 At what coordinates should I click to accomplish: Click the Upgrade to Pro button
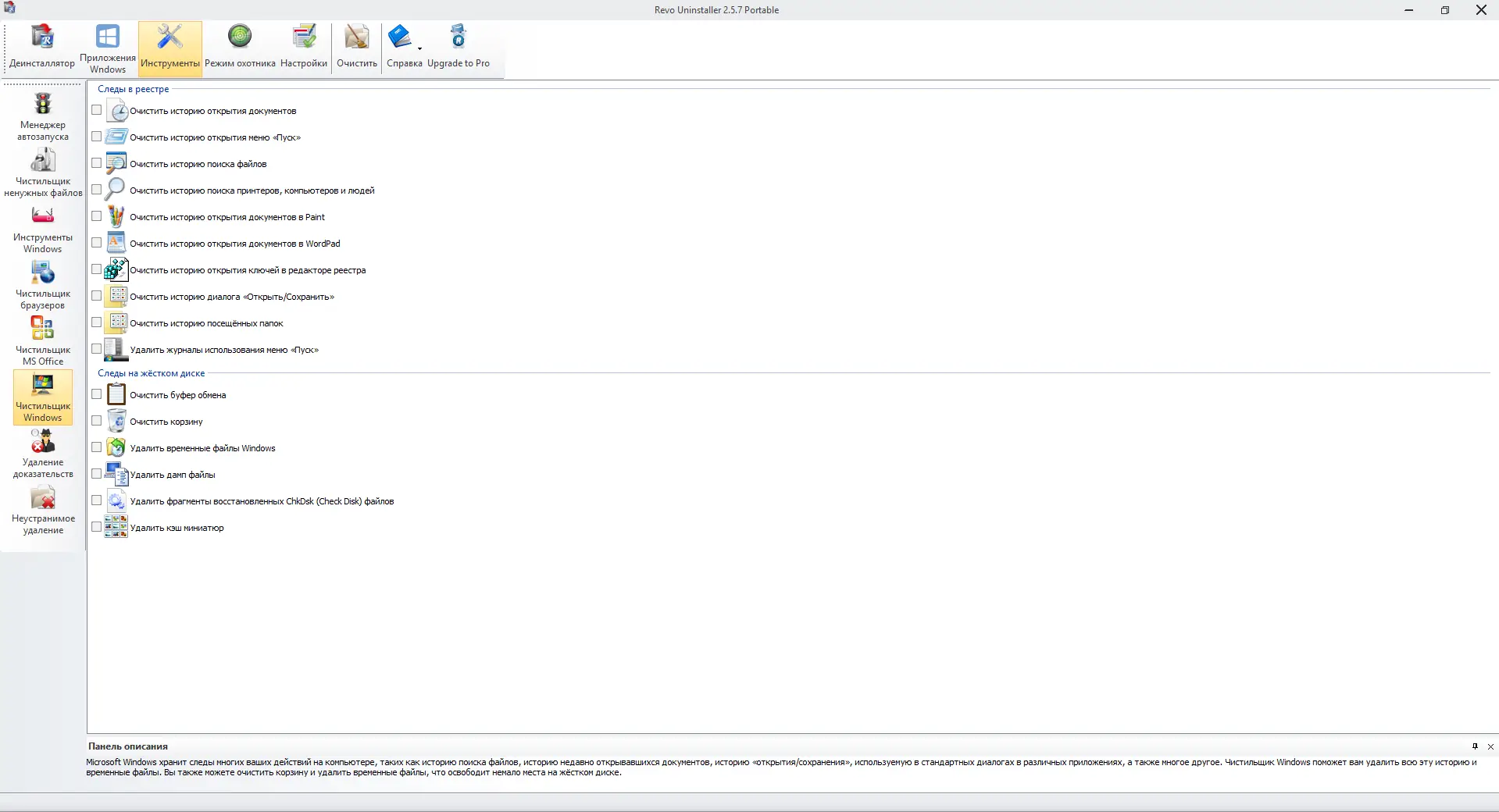click(x=459, y=48)
